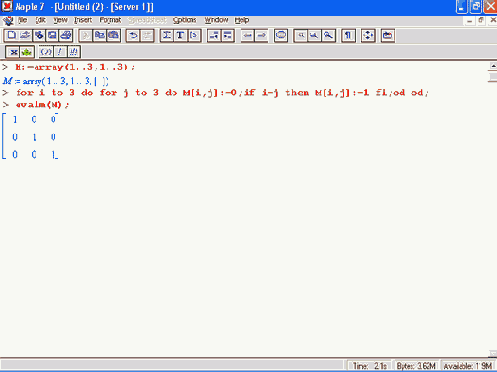
Task: Open the Insert menu
Action: point(83,20)
